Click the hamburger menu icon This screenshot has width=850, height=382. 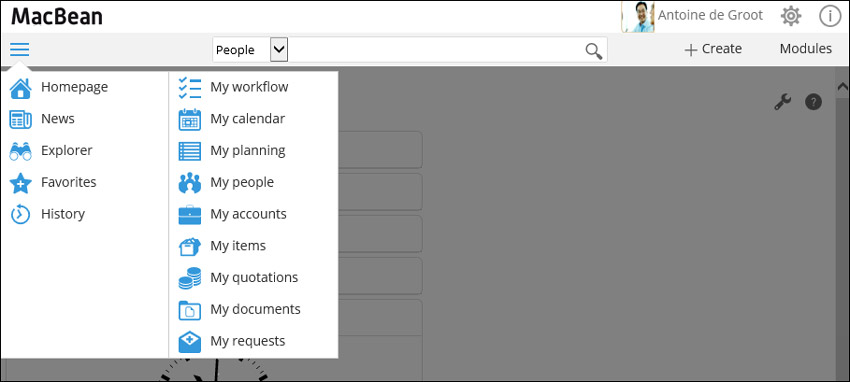pyautogui.click(x=20, y=49)
